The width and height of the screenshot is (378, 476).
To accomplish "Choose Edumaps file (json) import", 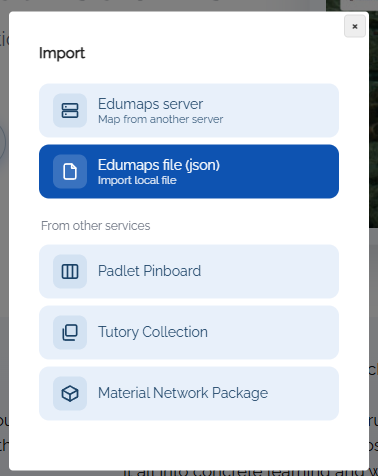I will [189, 172].
